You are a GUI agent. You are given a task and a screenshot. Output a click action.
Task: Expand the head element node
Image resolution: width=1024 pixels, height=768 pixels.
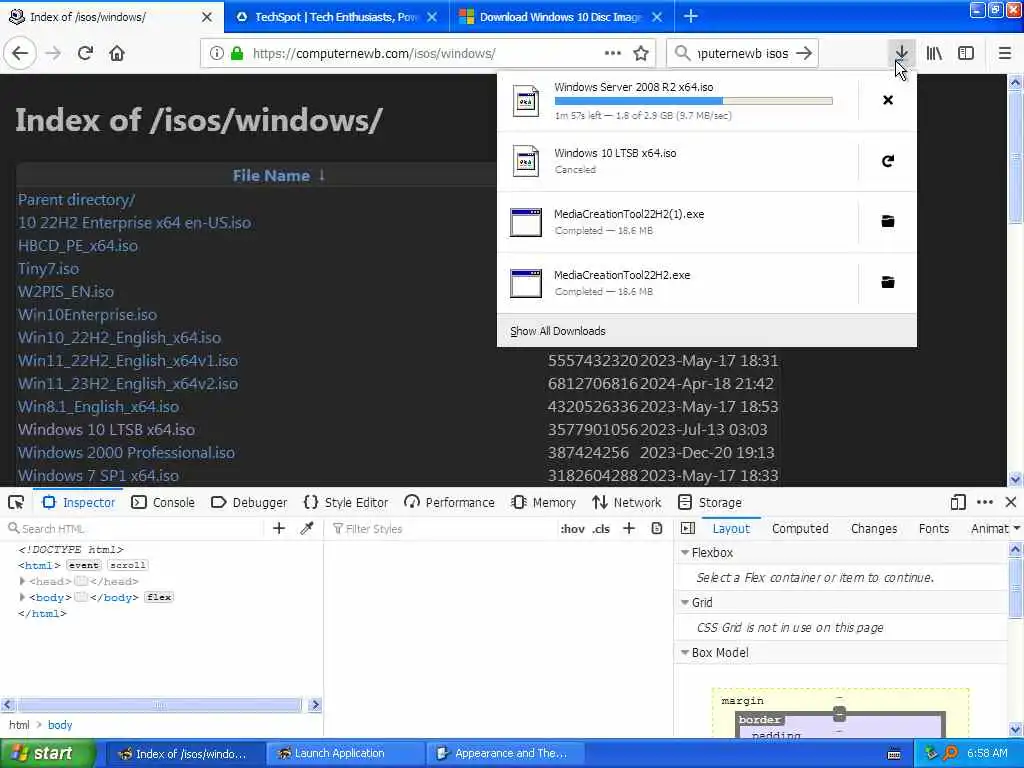pos(22,581)
